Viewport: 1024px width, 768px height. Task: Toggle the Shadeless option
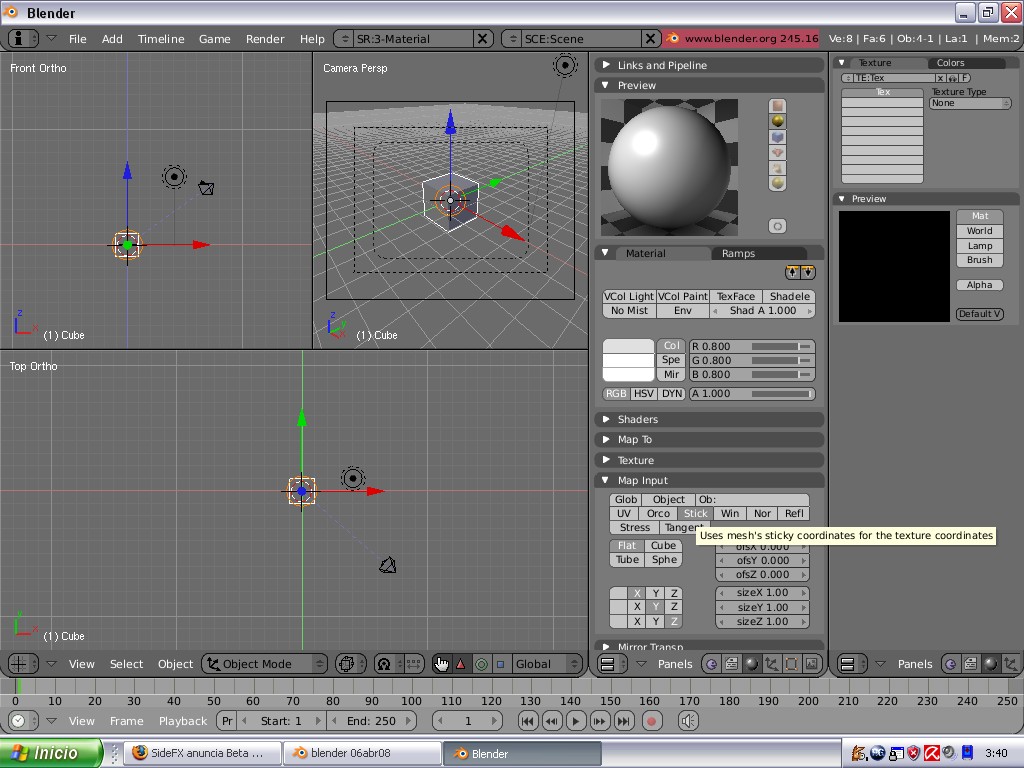tap(790, 296)
